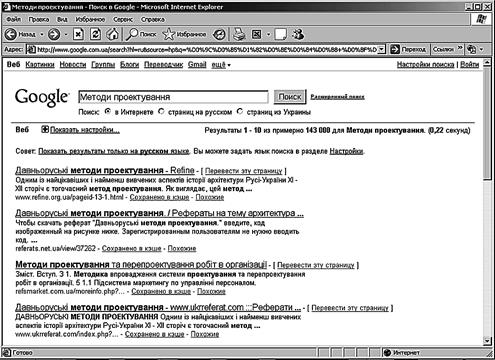Click the Forward arrow icon
The height and width of the screenshot is (360, 495).
tap(54, 34)
